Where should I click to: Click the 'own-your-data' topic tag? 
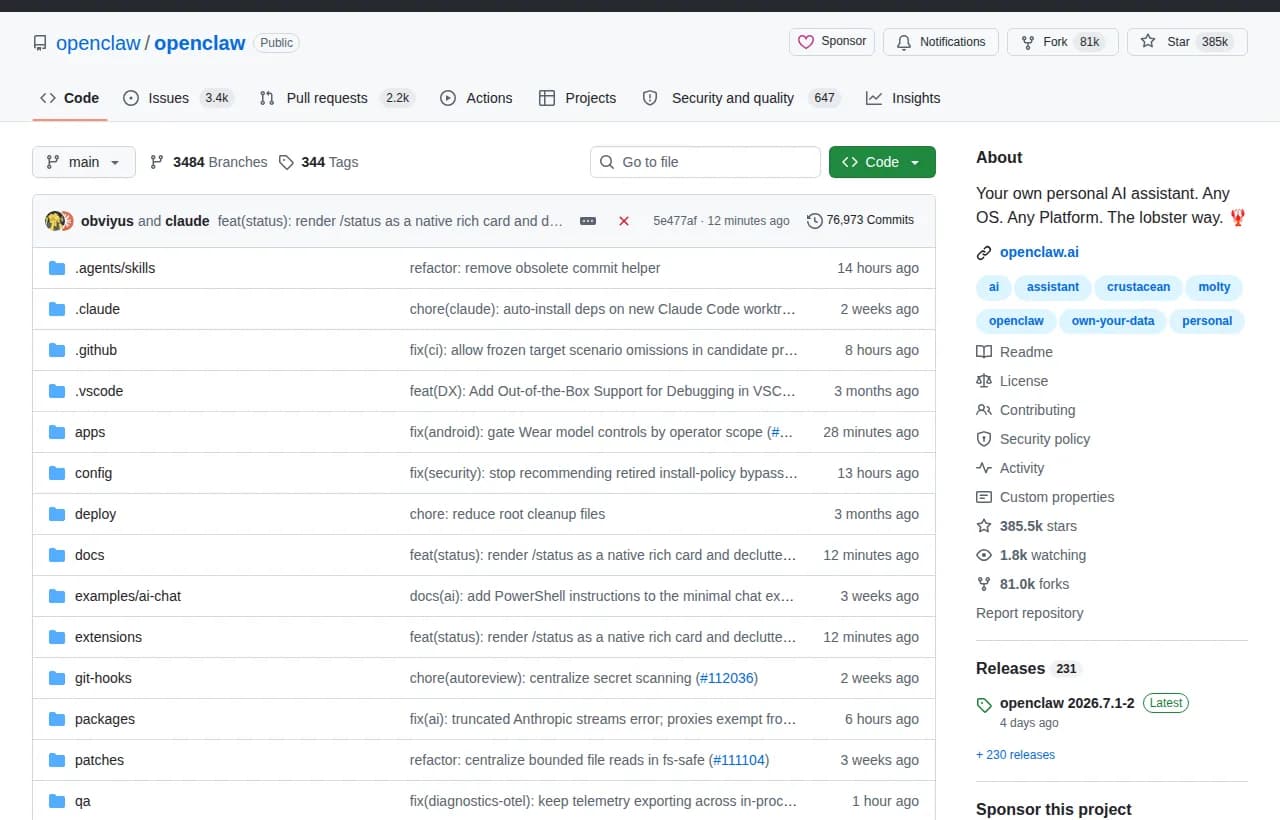(x=1113, y=321)
